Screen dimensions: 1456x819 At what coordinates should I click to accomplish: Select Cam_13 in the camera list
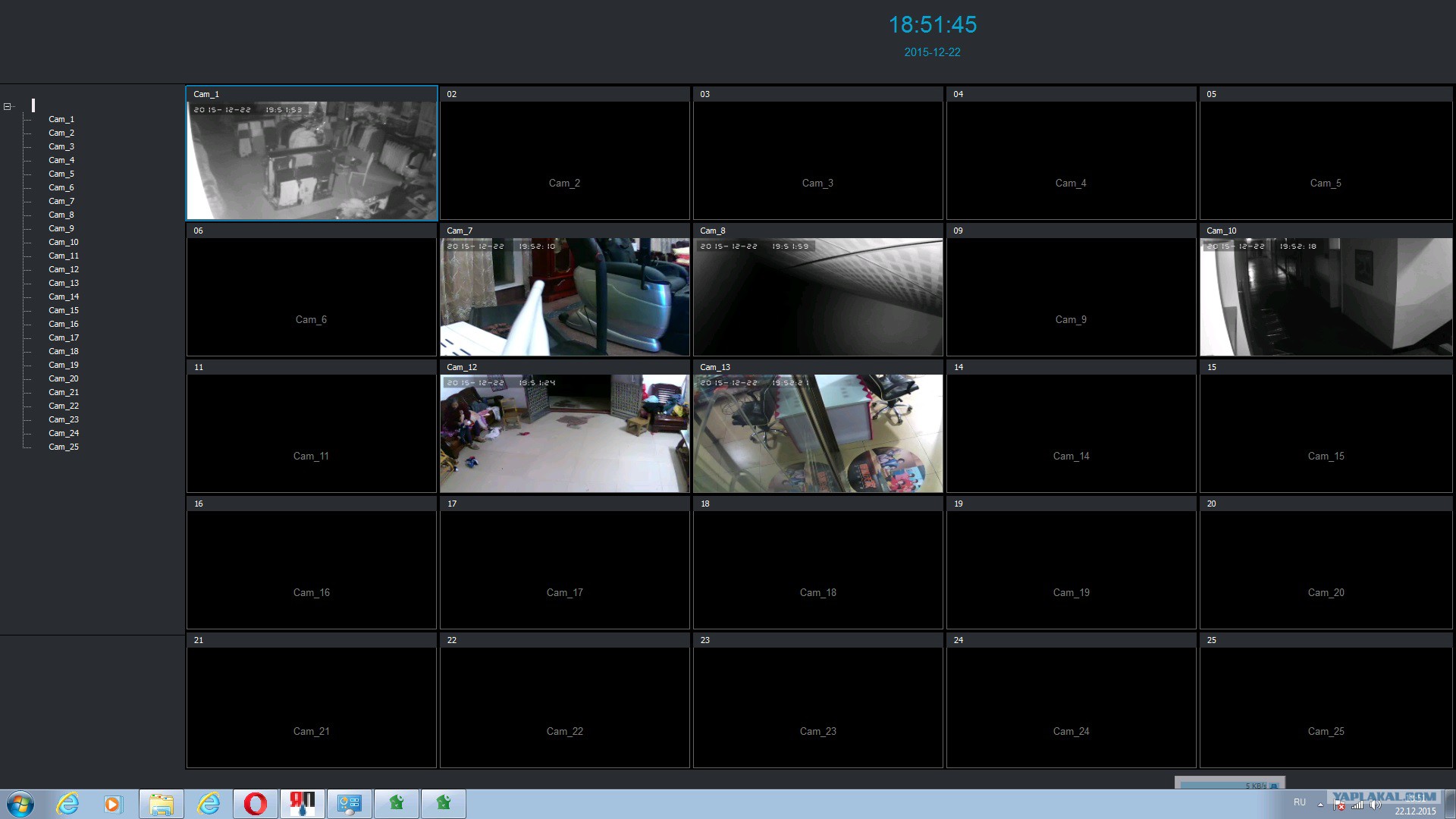(x=64, y=283)
